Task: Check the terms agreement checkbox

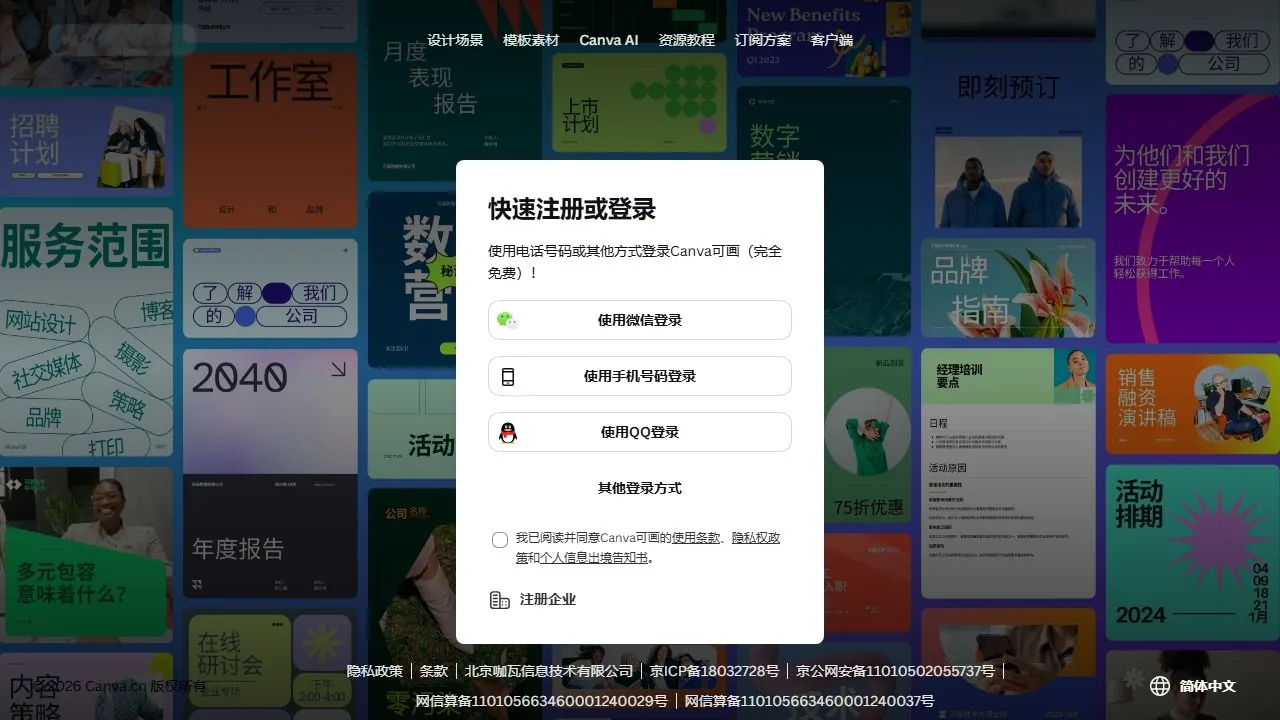Action: click(500, 540)
